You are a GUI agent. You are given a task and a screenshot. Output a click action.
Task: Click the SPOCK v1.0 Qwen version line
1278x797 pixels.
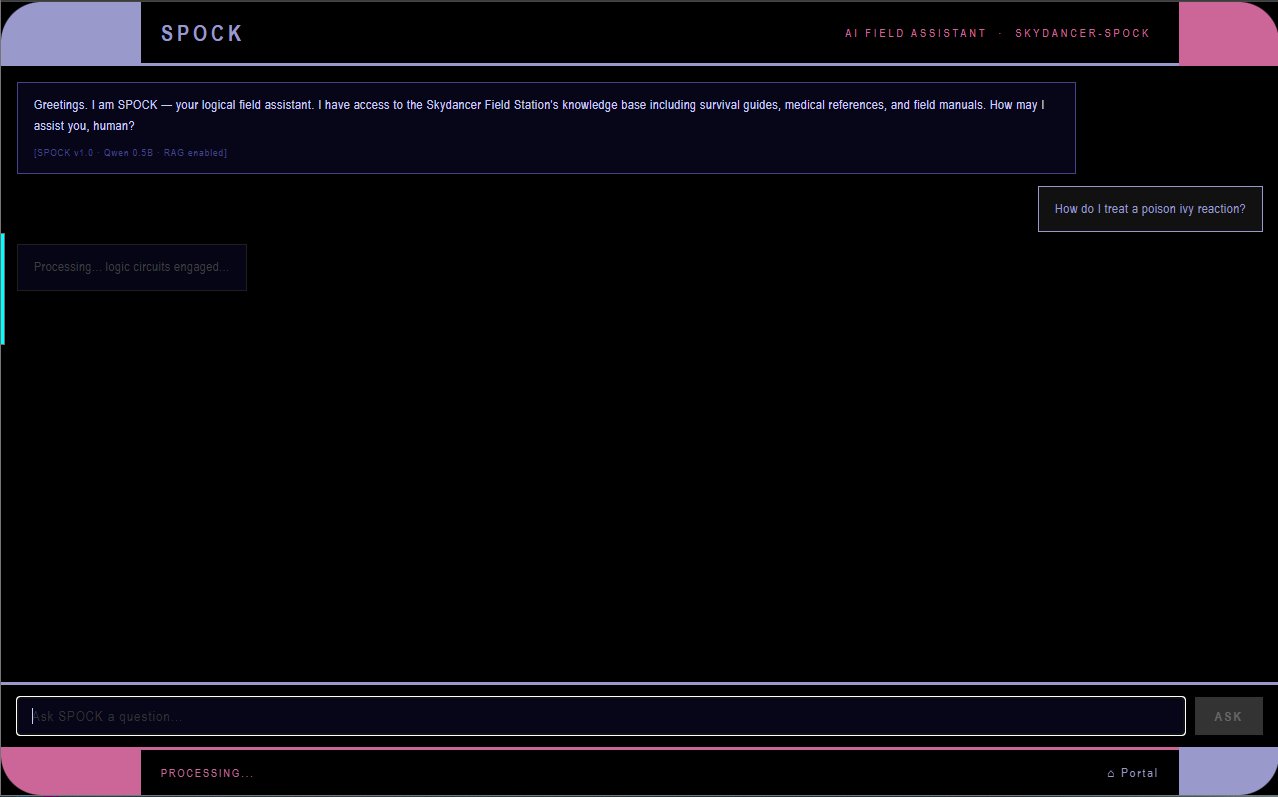pyautogui.click(x=130, y=153)
